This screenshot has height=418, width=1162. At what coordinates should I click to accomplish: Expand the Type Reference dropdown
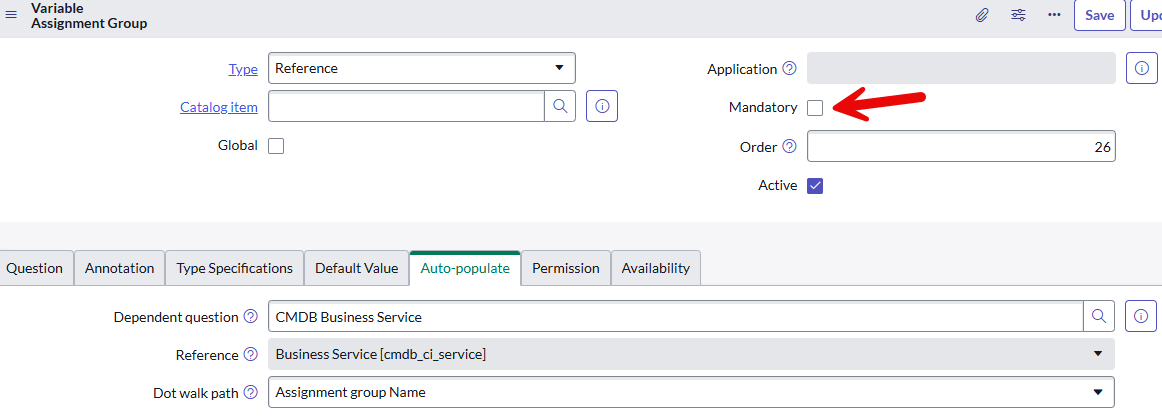click(422, 68)
